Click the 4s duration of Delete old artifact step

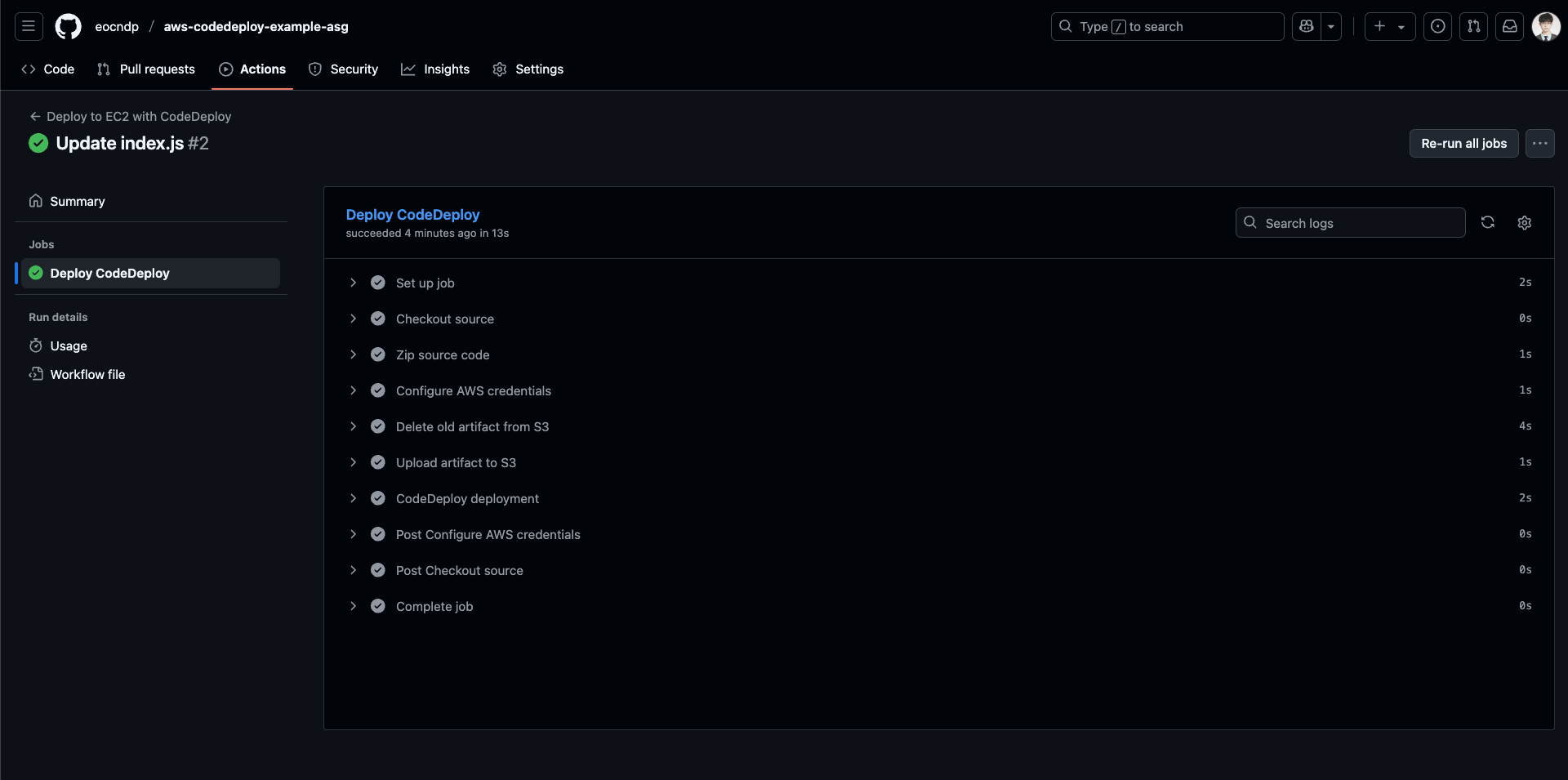click(x=1526, y=426)
